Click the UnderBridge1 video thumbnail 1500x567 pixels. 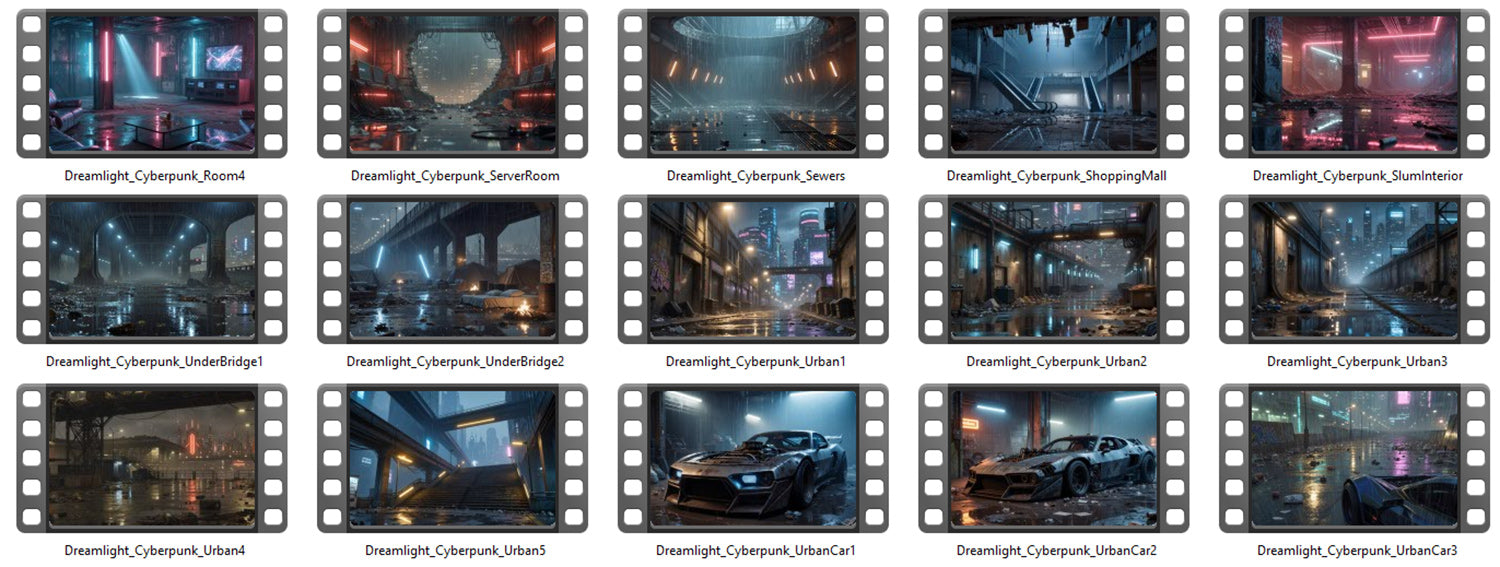pyautogui.click(x=152, y=270)
